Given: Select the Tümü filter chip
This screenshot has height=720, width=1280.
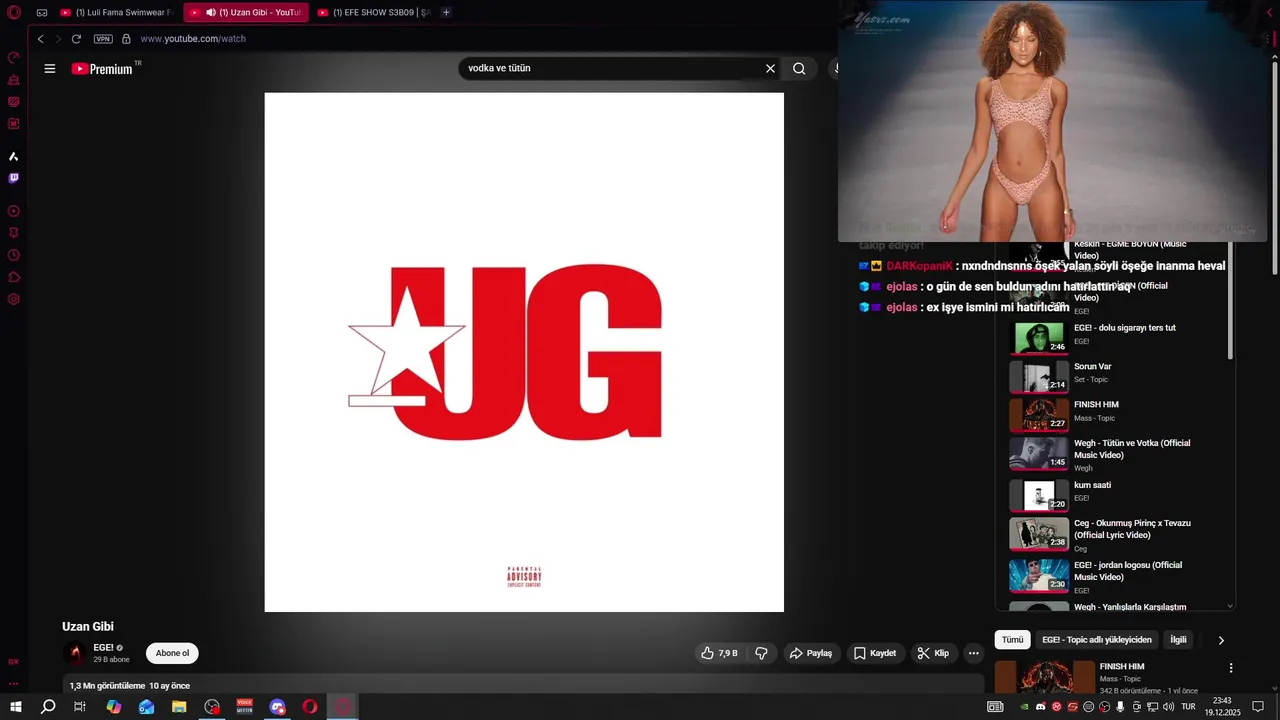Looking at the screenshot, I should pos(1013,640).
